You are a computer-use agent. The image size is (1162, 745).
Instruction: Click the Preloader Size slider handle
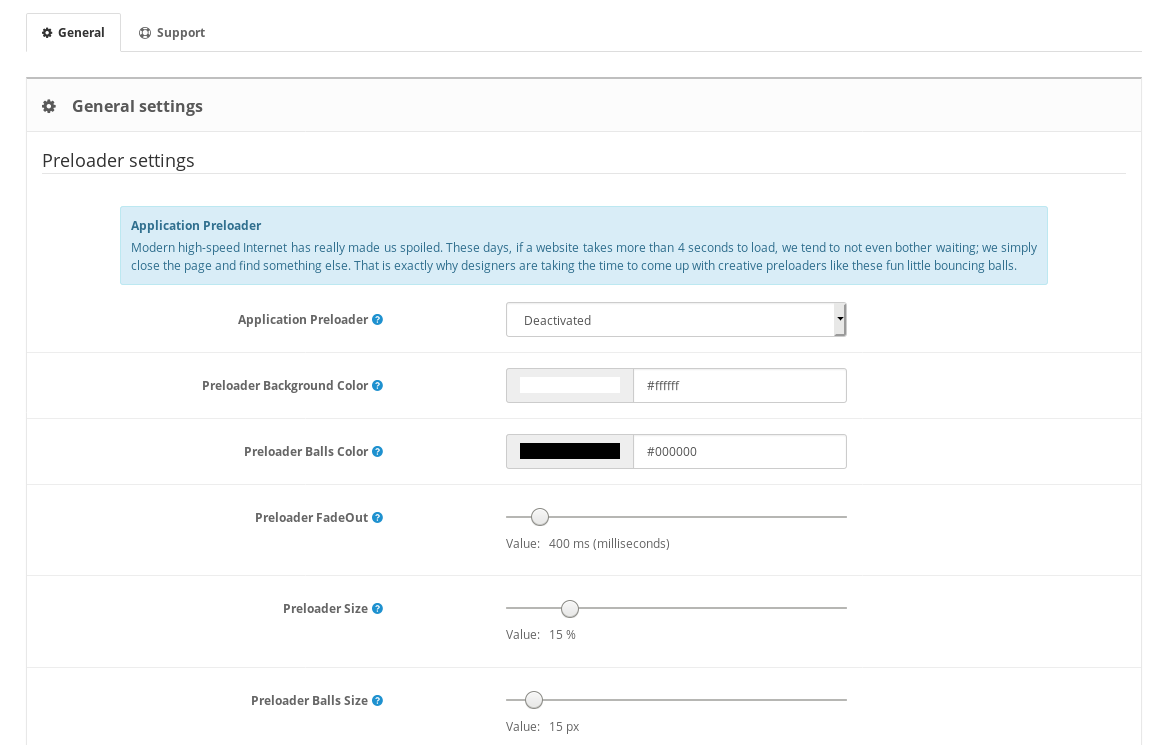coord(570,609)
